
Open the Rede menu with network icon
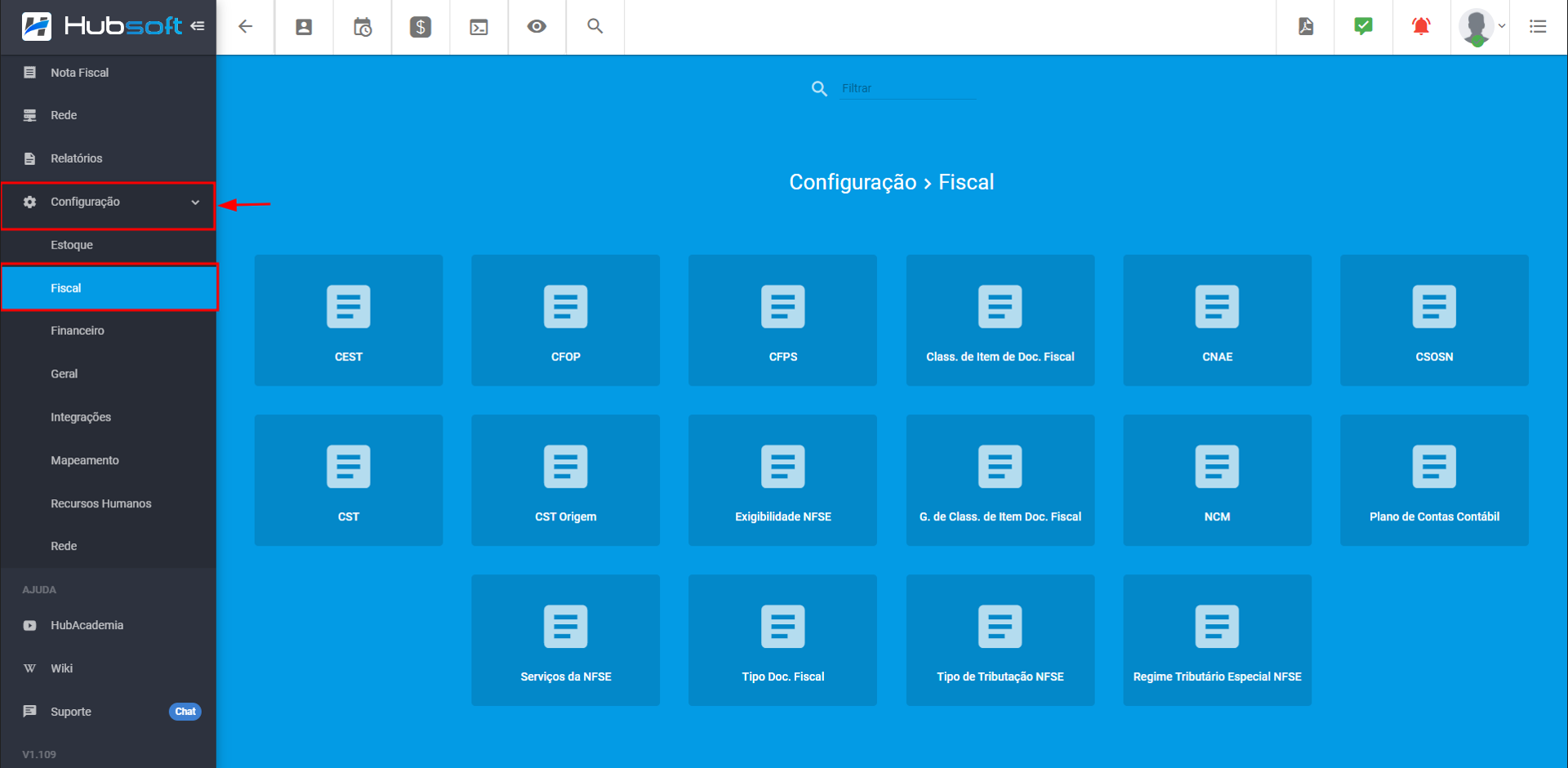coord(108,115)
